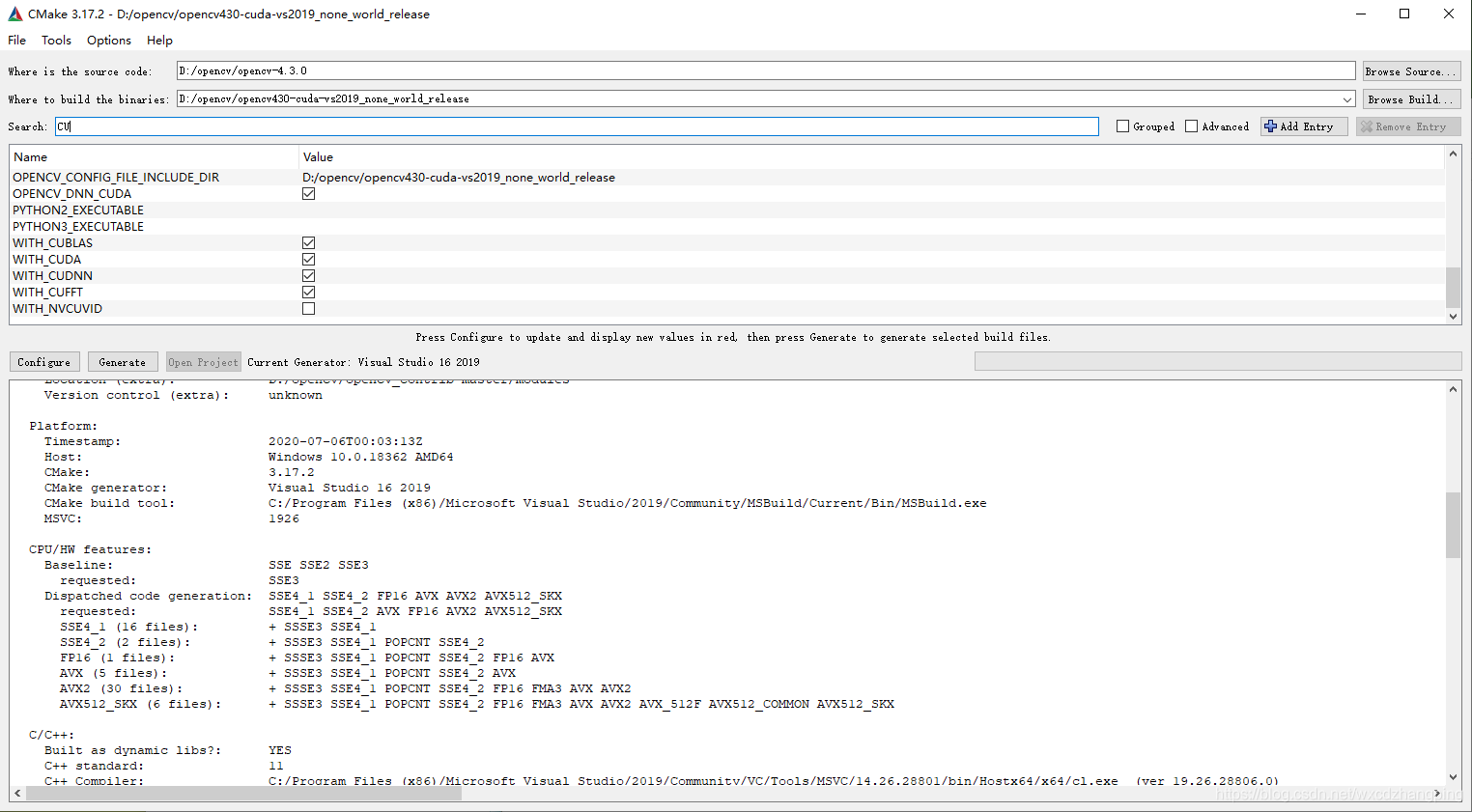This screenshot has width=1472, height=812.
Task: Click the 'Built as dynamic libs?' line
Action: coord(133,750)
